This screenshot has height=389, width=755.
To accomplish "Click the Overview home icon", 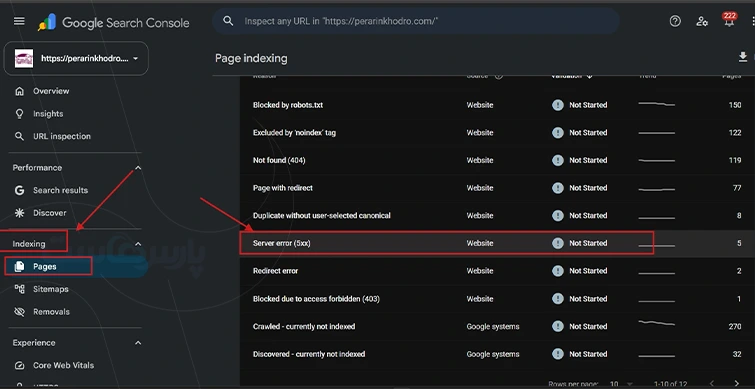I will click(x=19, y=91).
